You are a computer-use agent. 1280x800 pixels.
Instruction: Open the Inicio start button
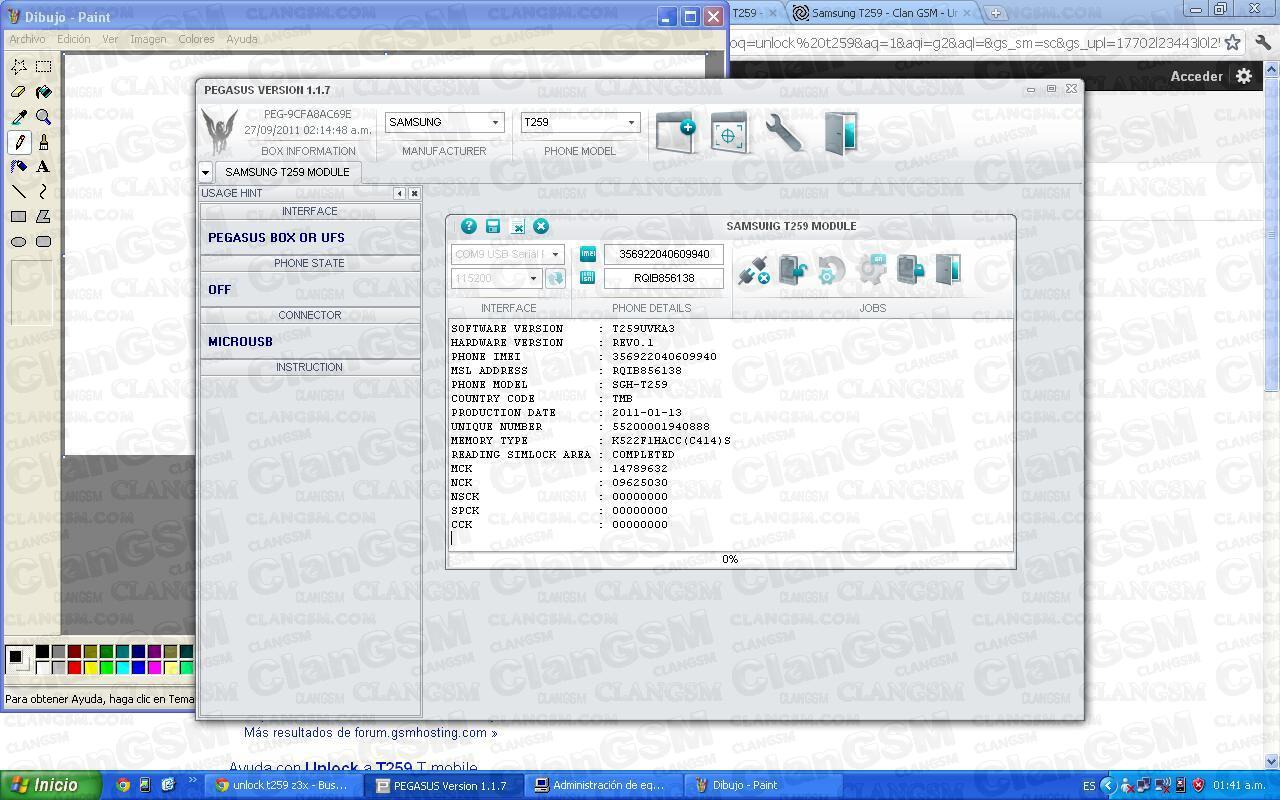click(51, 785)
